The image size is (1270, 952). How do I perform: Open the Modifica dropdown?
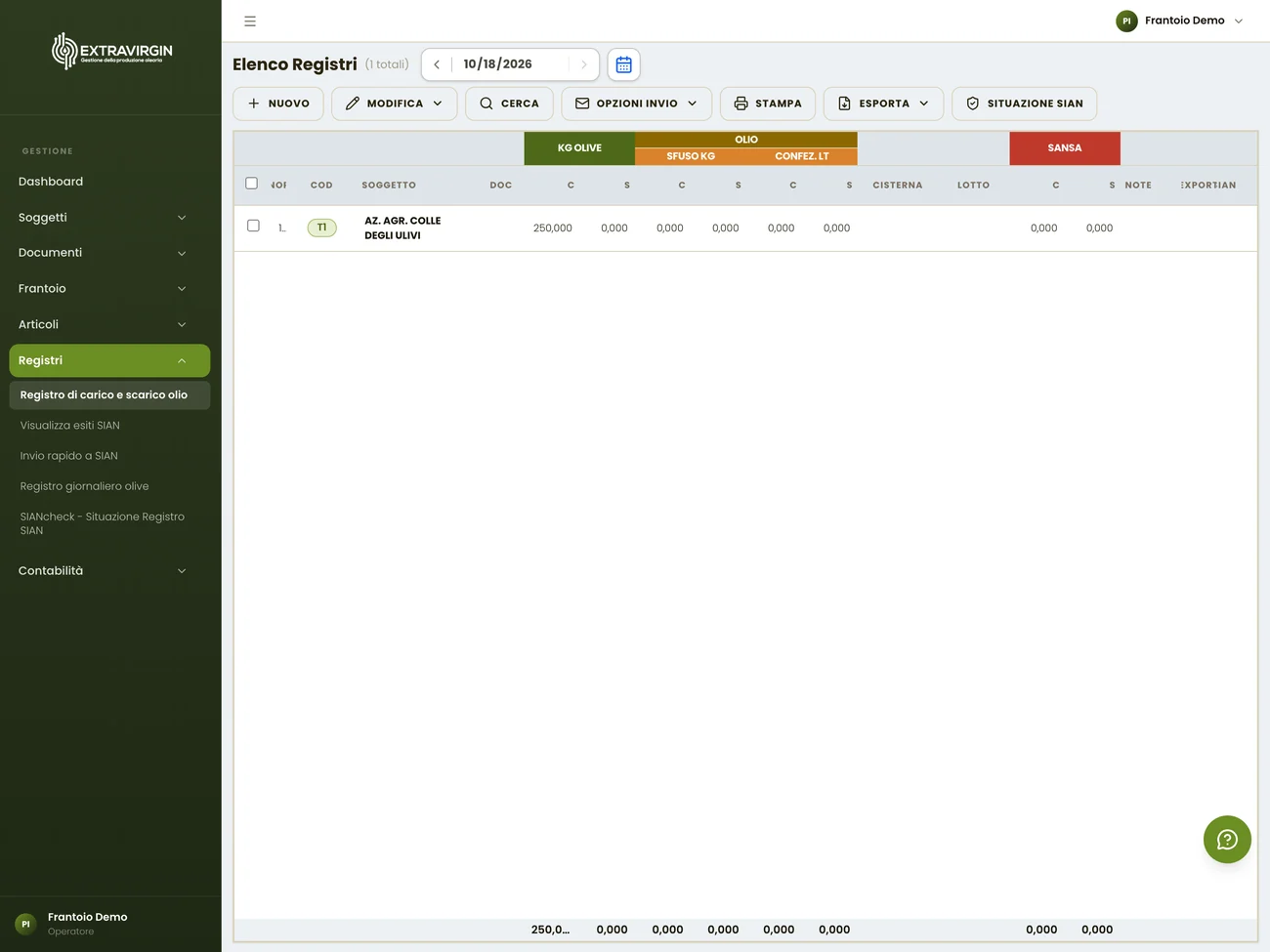click(395, 103)
